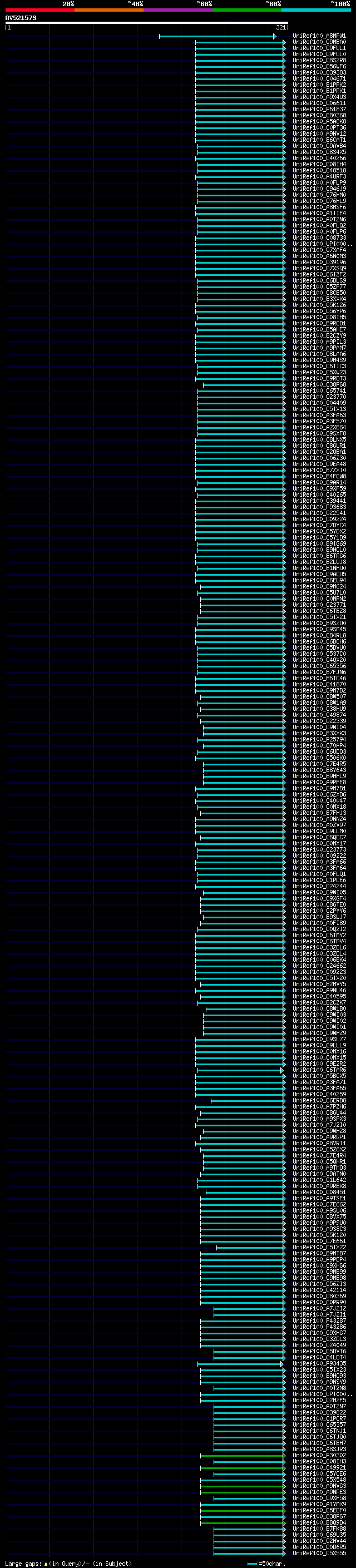The width and height of the screenshot is (356, 1568).
Task: Click label UniRef100_A9X4U3
Action: [x=319, y=97]
